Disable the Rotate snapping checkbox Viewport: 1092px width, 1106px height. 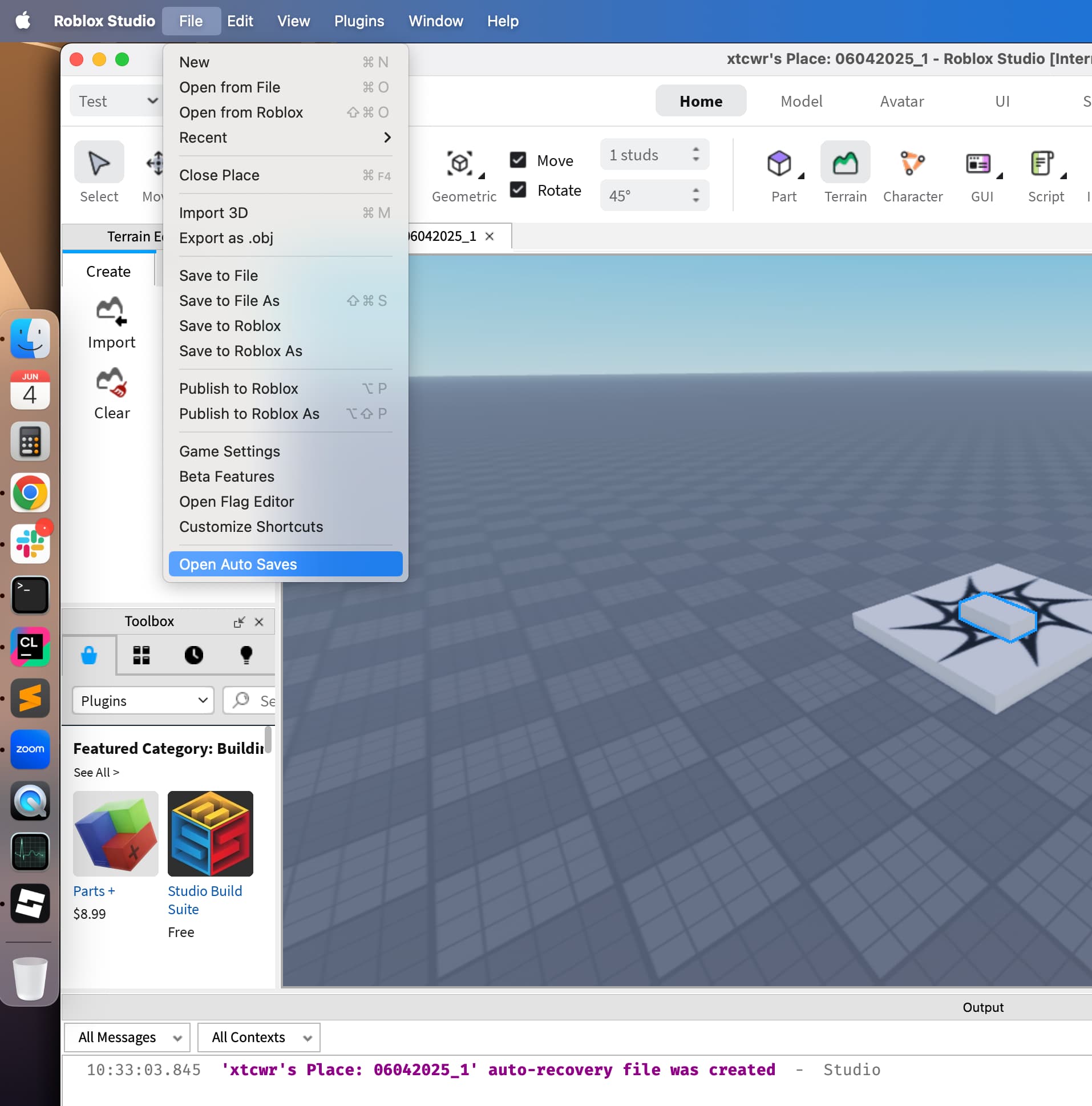point(518,189)
